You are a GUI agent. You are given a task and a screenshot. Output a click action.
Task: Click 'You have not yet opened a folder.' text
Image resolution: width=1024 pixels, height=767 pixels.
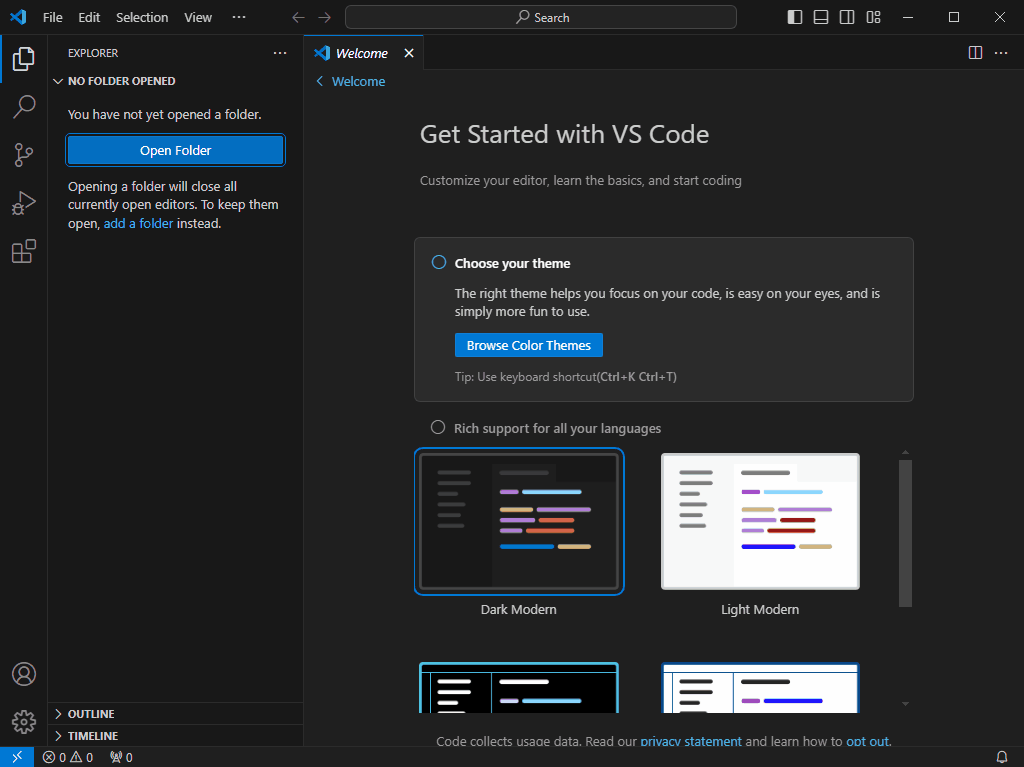165,114
